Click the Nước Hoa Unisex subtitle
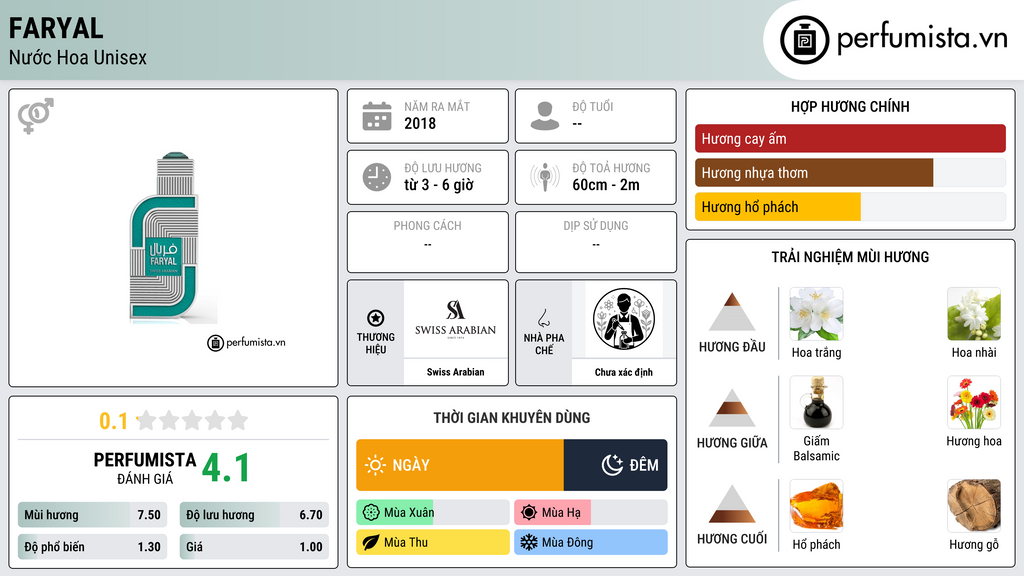 pyautogui.click(x=78, y=57)
